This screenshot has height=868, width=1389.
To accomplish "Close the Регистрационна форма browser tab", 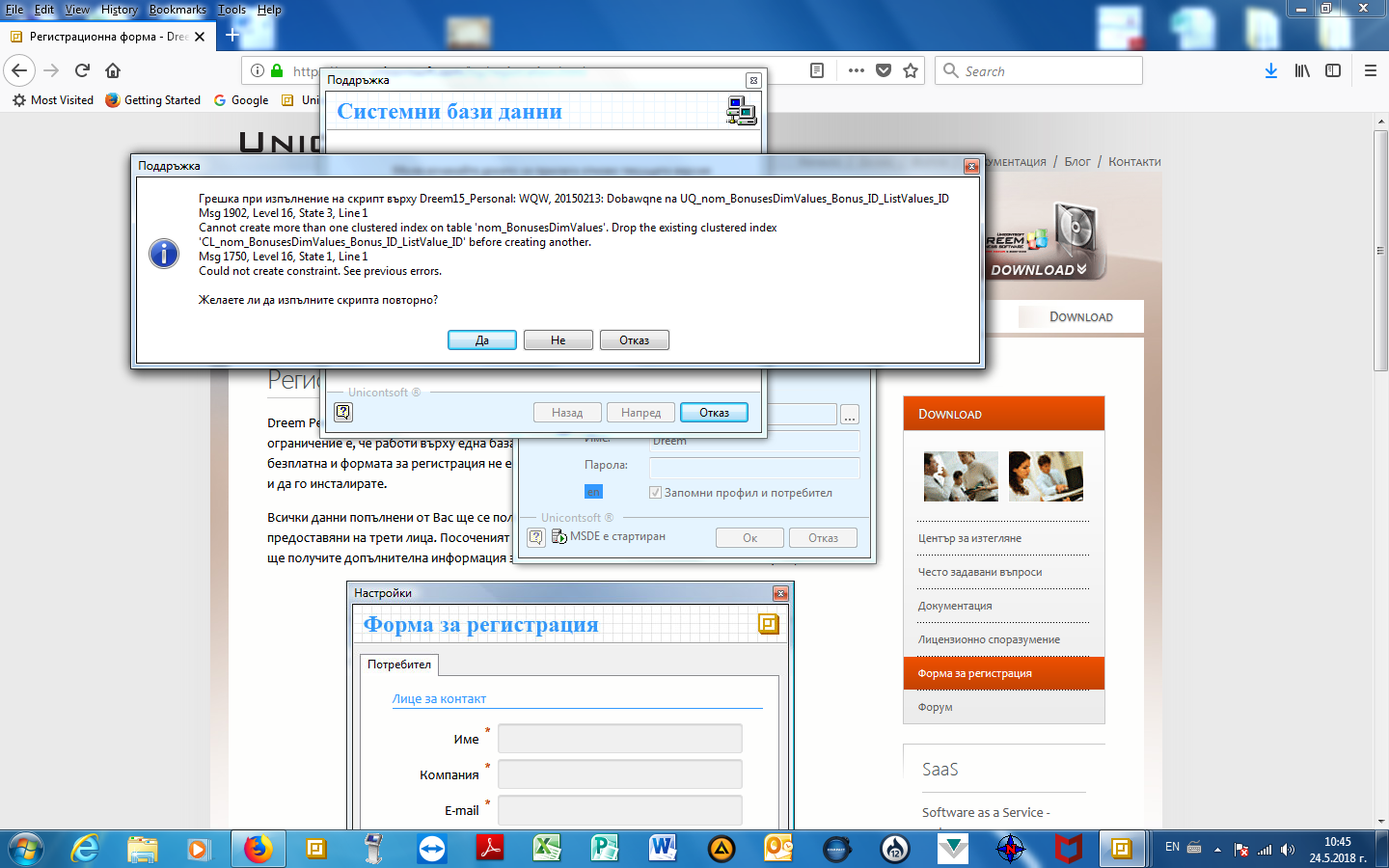I will (200, 37).
